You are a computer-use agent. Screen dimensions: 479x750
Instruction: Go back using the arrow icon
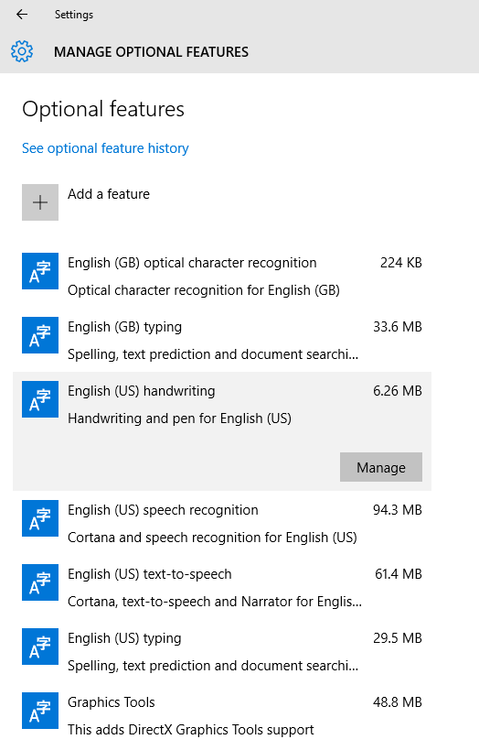22,15
